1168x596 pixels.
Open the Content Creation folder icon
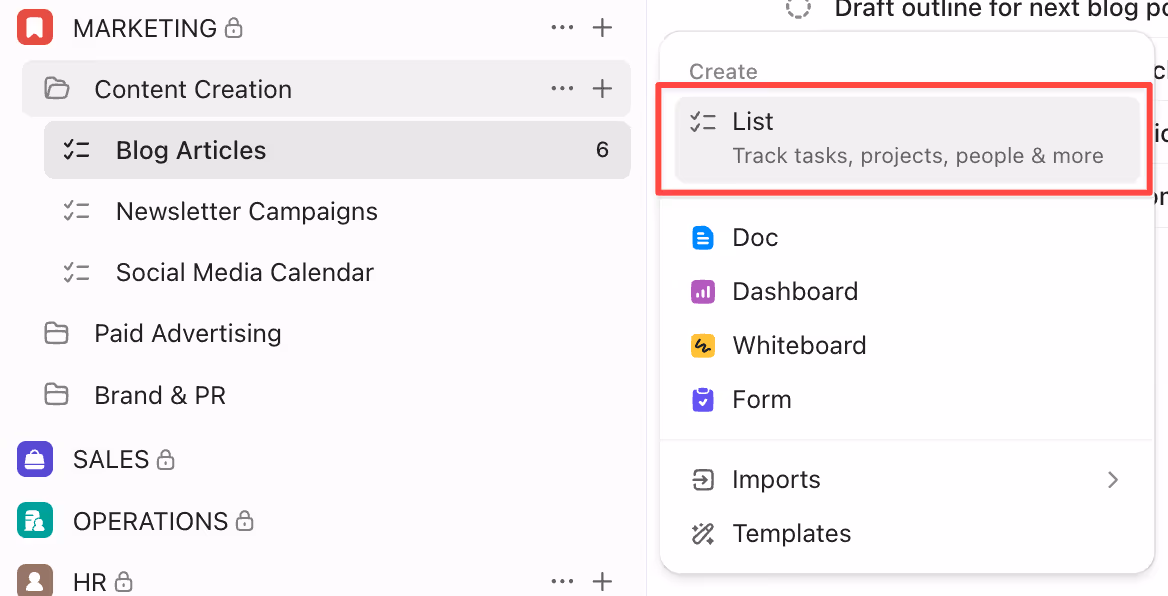tap(57, 88)
